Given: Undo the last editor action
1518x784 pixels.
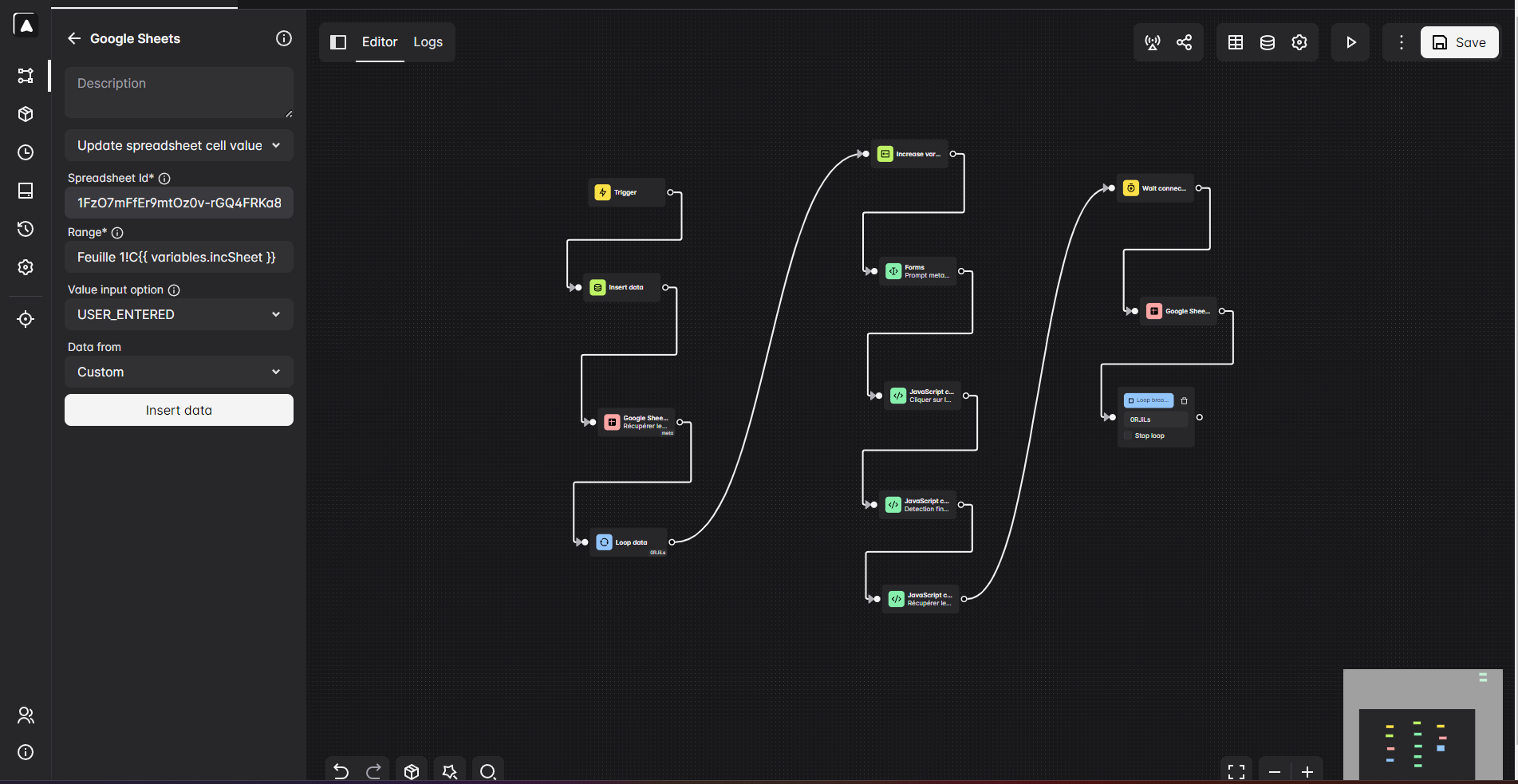Looking at the screenshot, I should coord(341,770).
